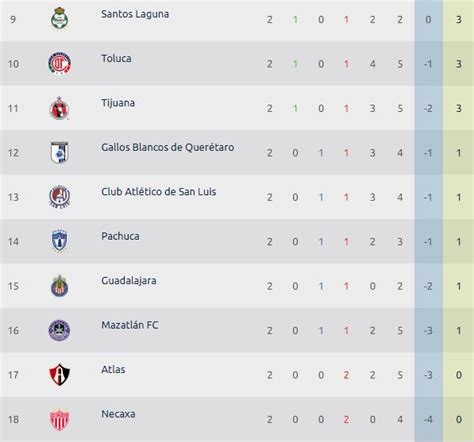Click the Guadalajara Chivas crest
Viewport: 474px width, 442px height.
tap(60, 286)
